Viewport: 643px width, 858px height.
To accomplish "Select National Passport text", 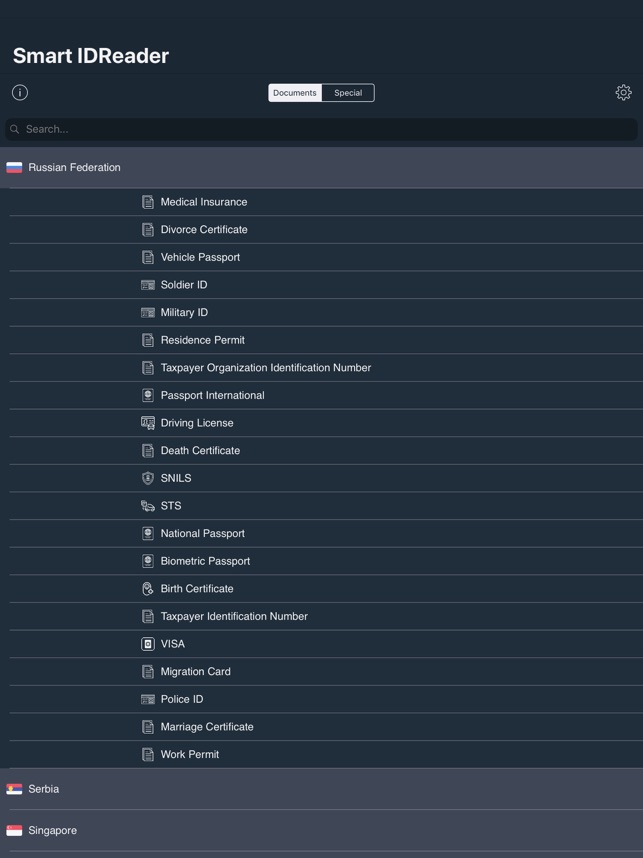I will coord(202,534).
